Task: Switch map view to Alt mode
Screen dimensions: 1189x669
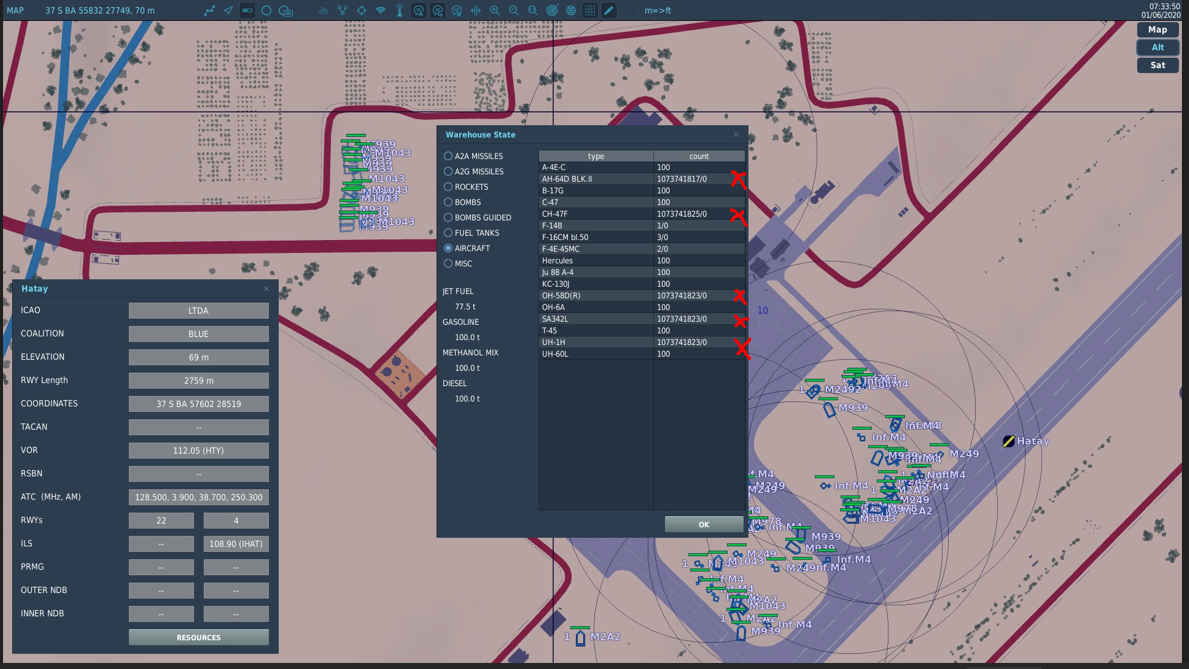Action: click(1158, 47)
